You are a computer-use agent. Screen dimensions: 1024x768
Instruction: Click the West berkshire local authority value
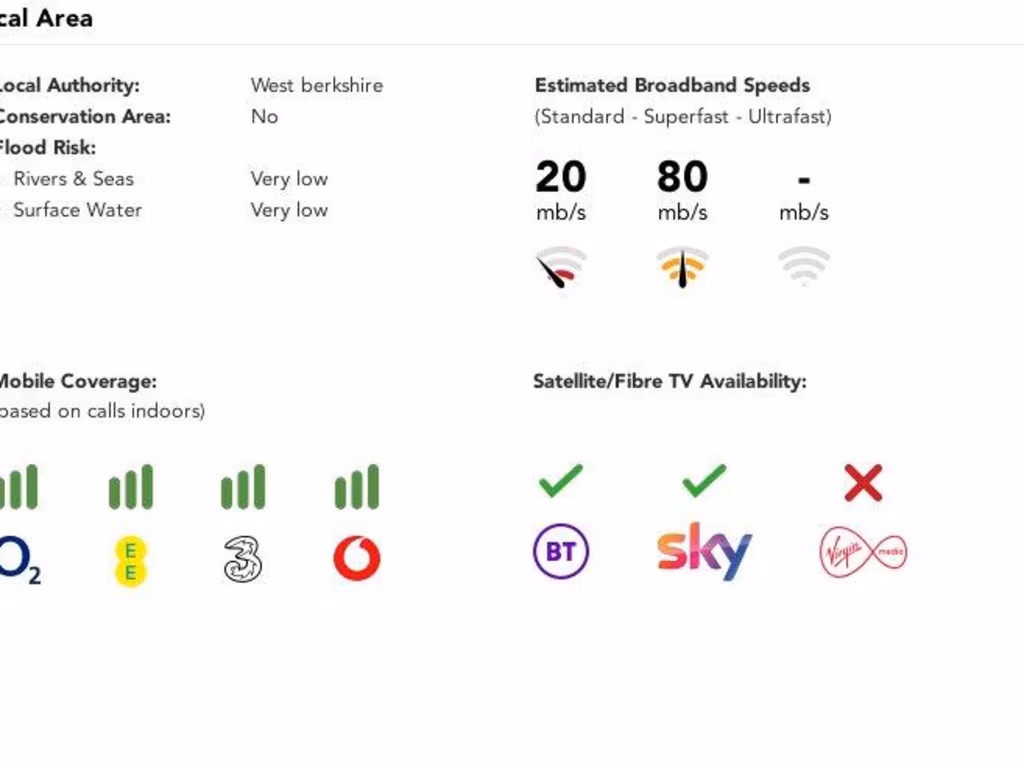tap(316, 85)
